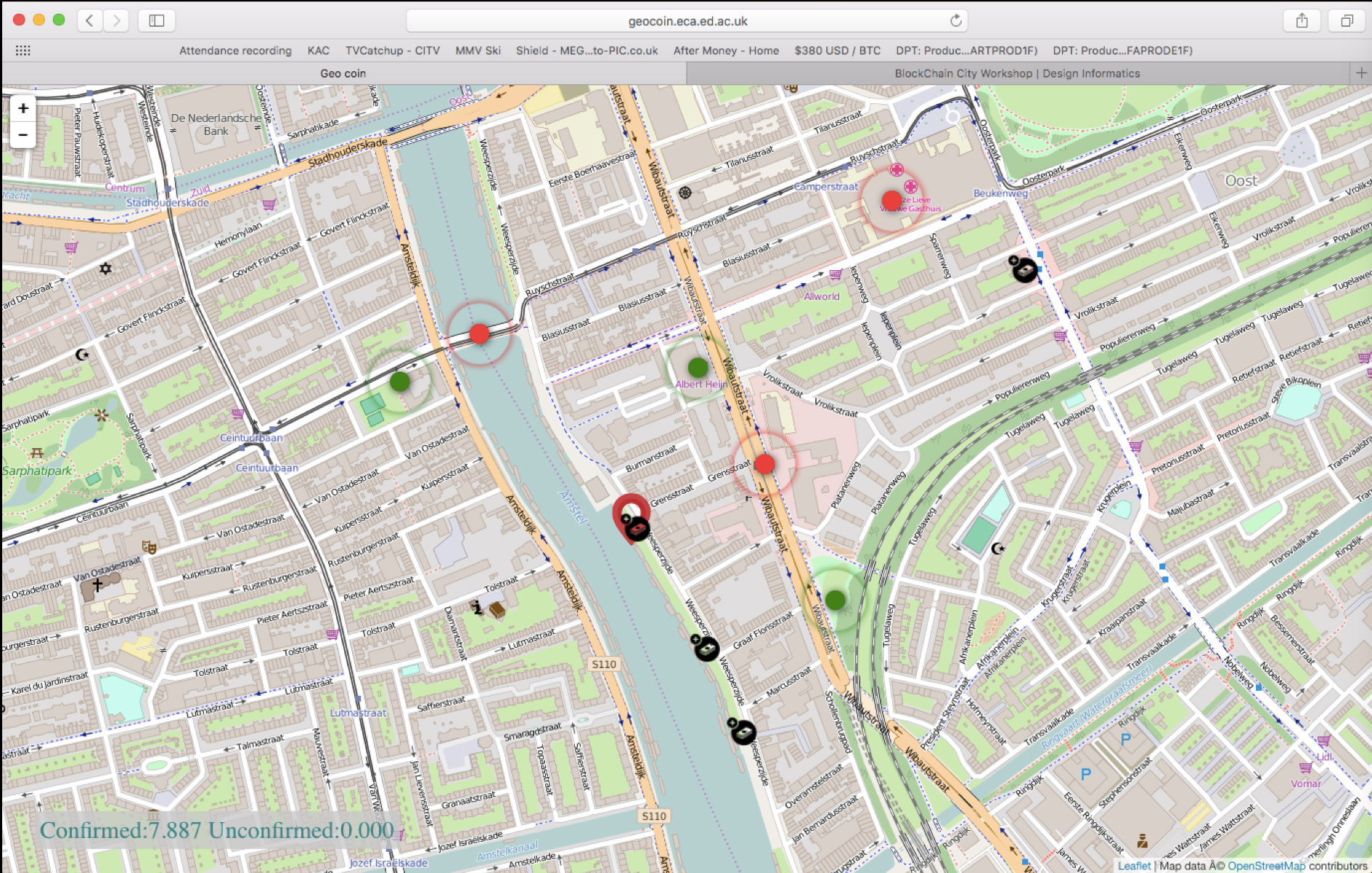The image size is (1372, 873).
Task: Select the Geo coin tab
Action: [x=343, y=73]
